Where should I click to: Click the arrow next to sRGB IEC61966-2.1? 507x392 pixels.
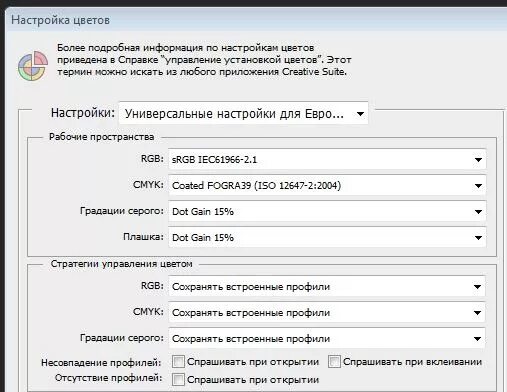478,160
